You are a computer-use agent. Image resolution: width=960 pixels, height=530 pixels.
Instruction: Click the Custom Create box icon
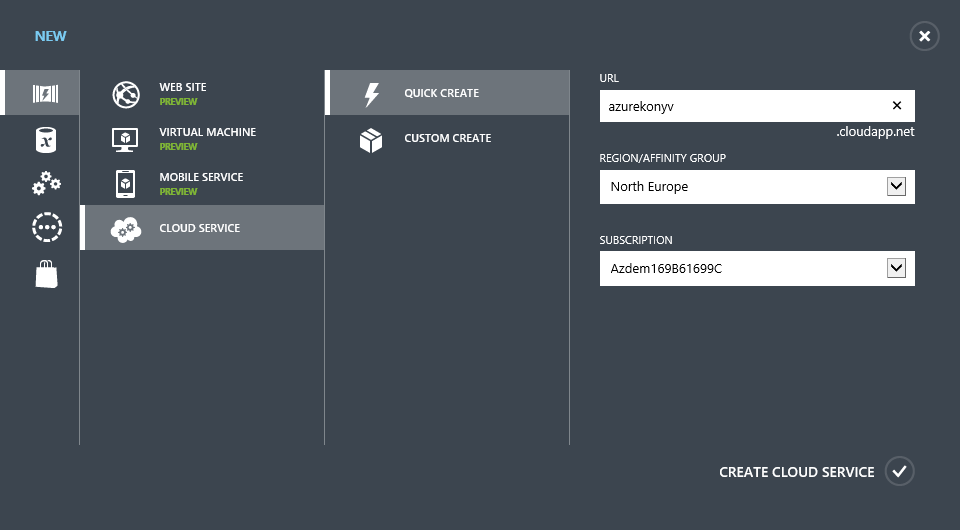coord(371,140)
